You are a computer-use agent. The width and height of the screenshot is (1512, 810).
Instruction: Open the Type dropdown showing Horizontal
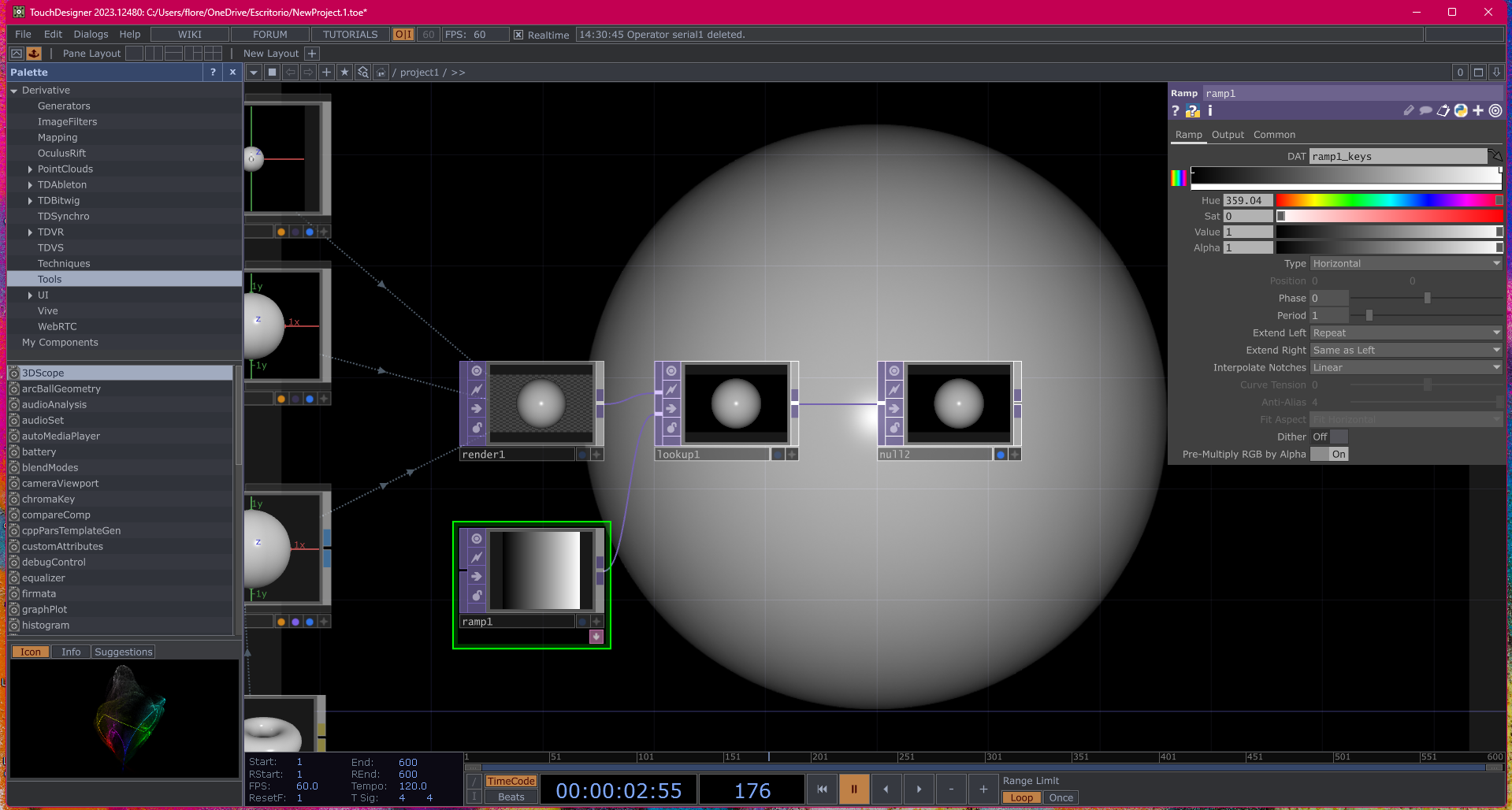[1406, 263]
